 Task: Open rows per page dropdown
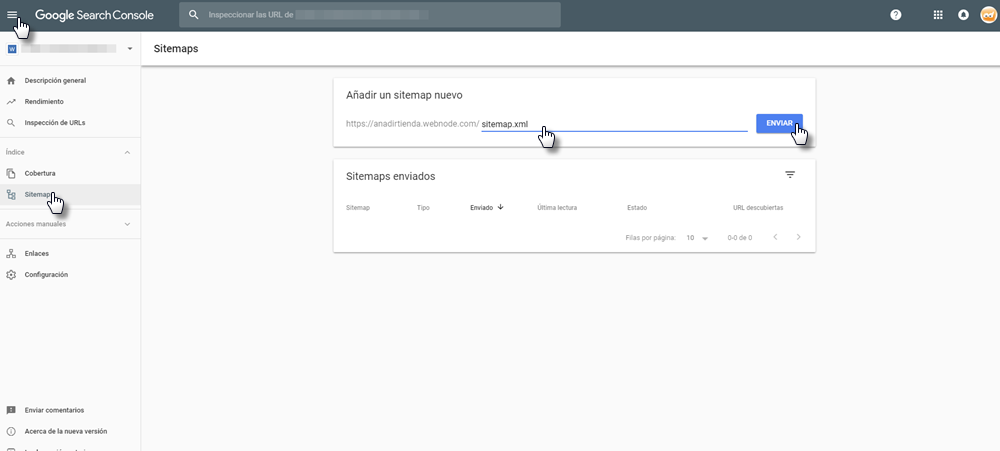click(697, 238)
